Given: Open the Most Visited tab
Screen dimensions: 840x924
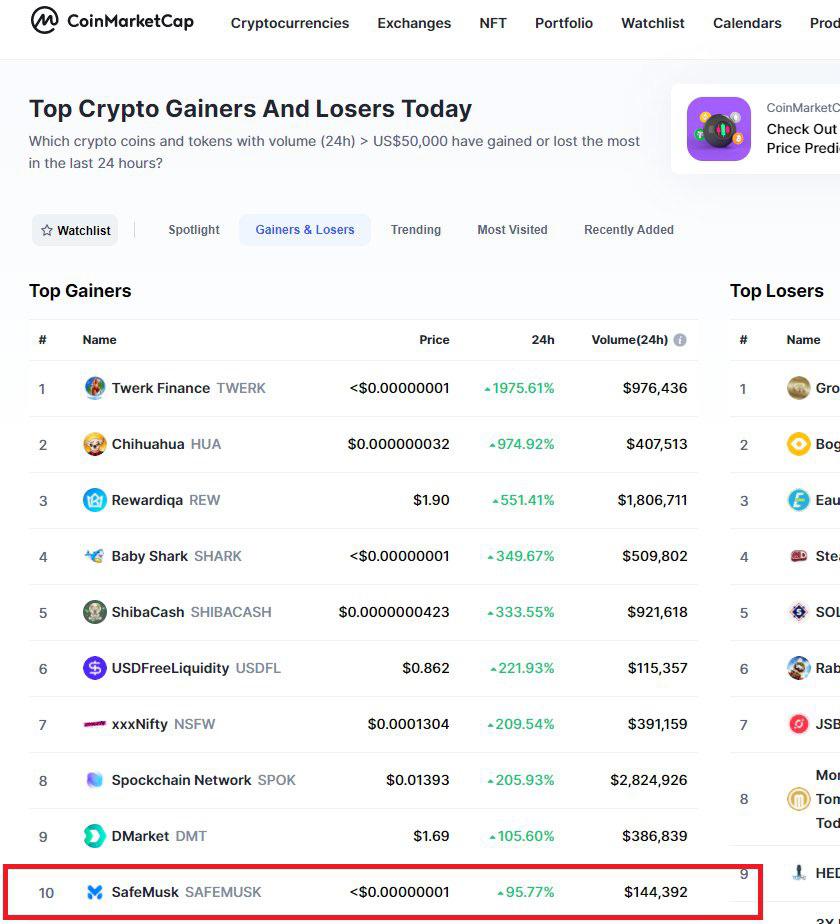Looking at the screenshot, I should (x=512, y=230).
